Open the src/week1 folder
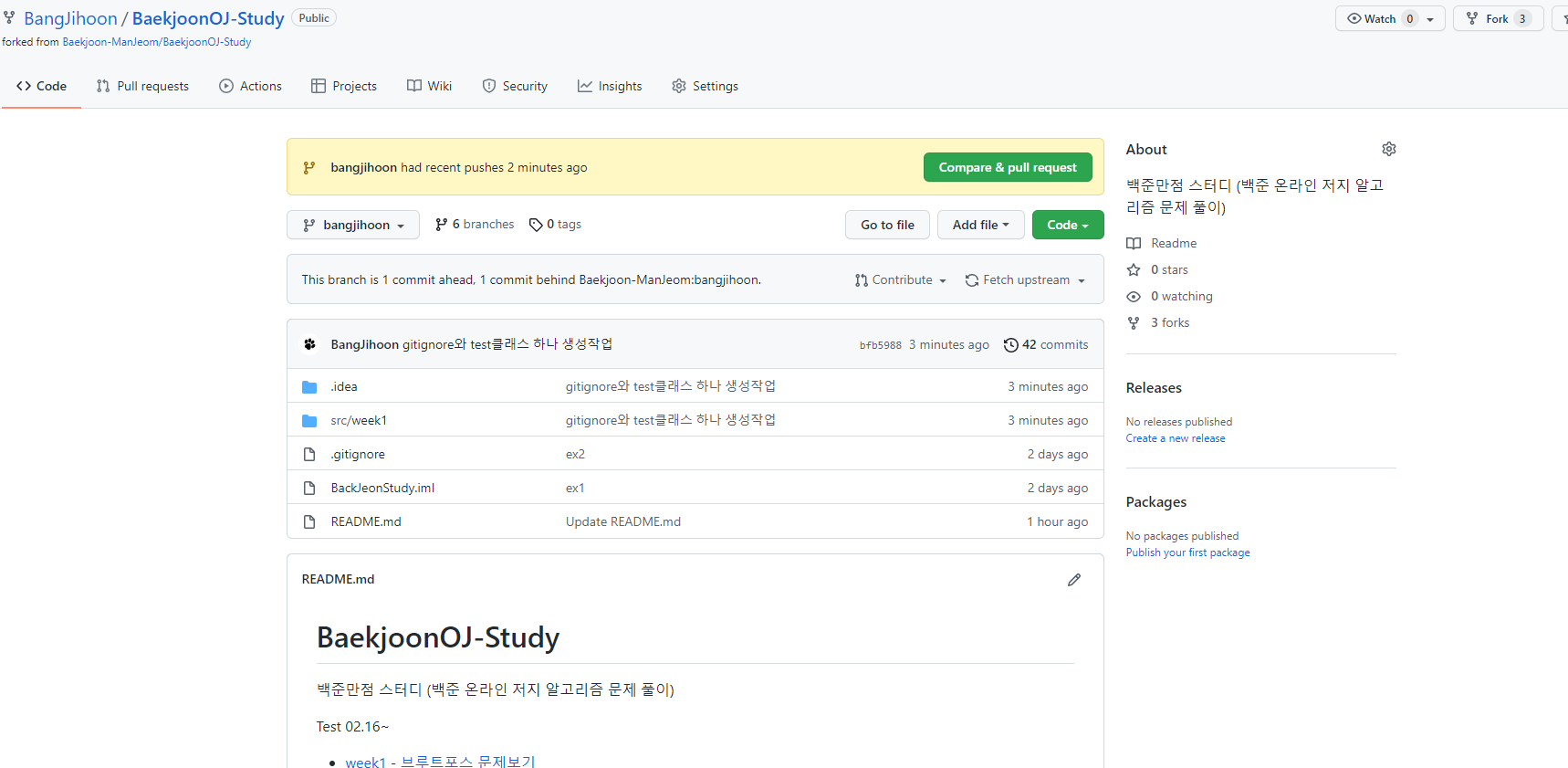The width and height of the screenshot is (1568, 768). click(x=359, y=420)
